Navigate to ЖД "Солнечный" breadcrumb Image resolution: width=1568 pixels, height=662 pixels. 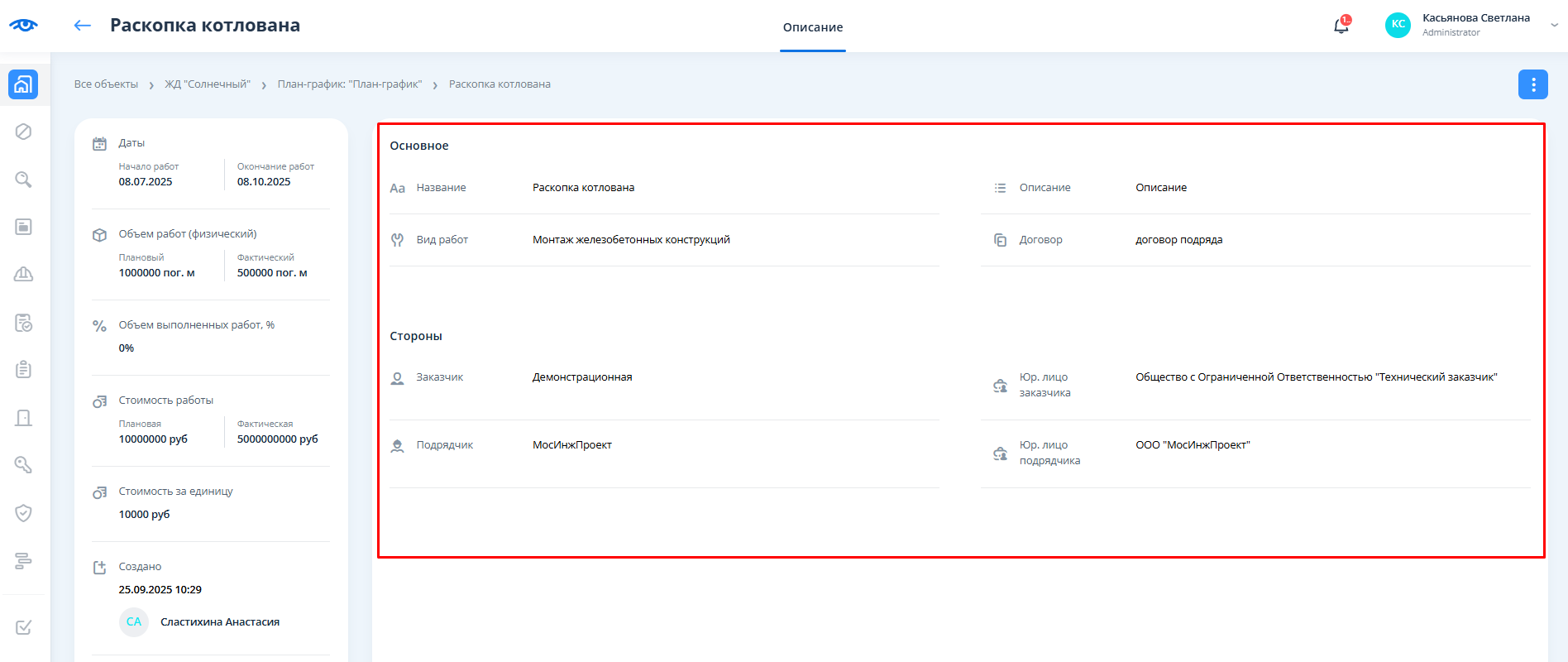click(x=207, y=84)
